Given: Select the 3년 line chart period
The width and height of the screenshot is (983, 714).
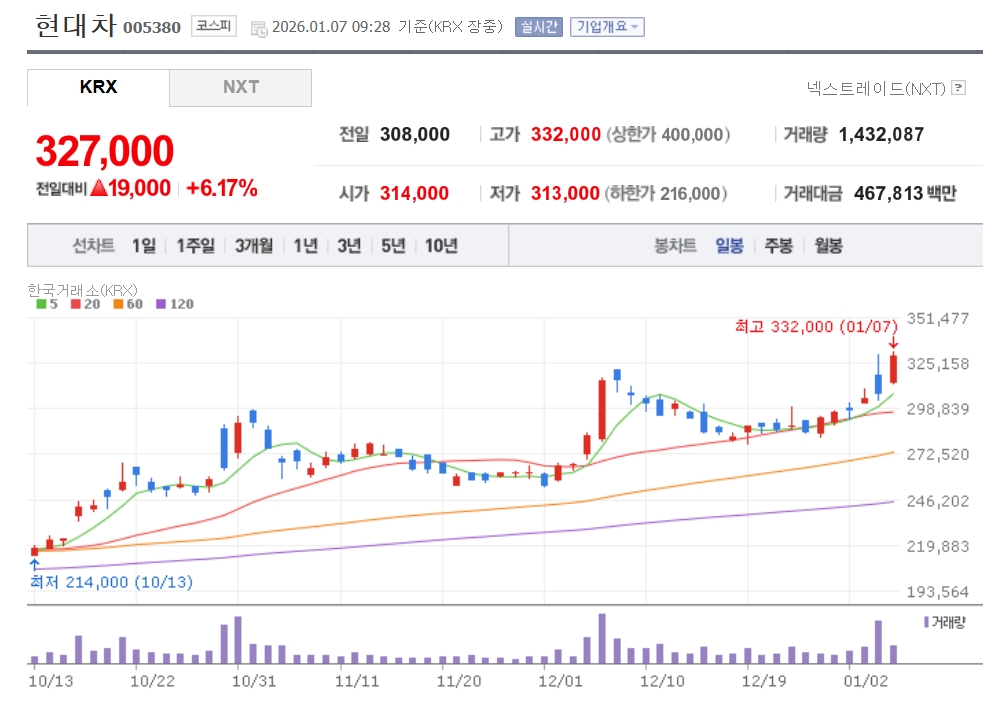Looking at the screenshot, I should [349, 245].
